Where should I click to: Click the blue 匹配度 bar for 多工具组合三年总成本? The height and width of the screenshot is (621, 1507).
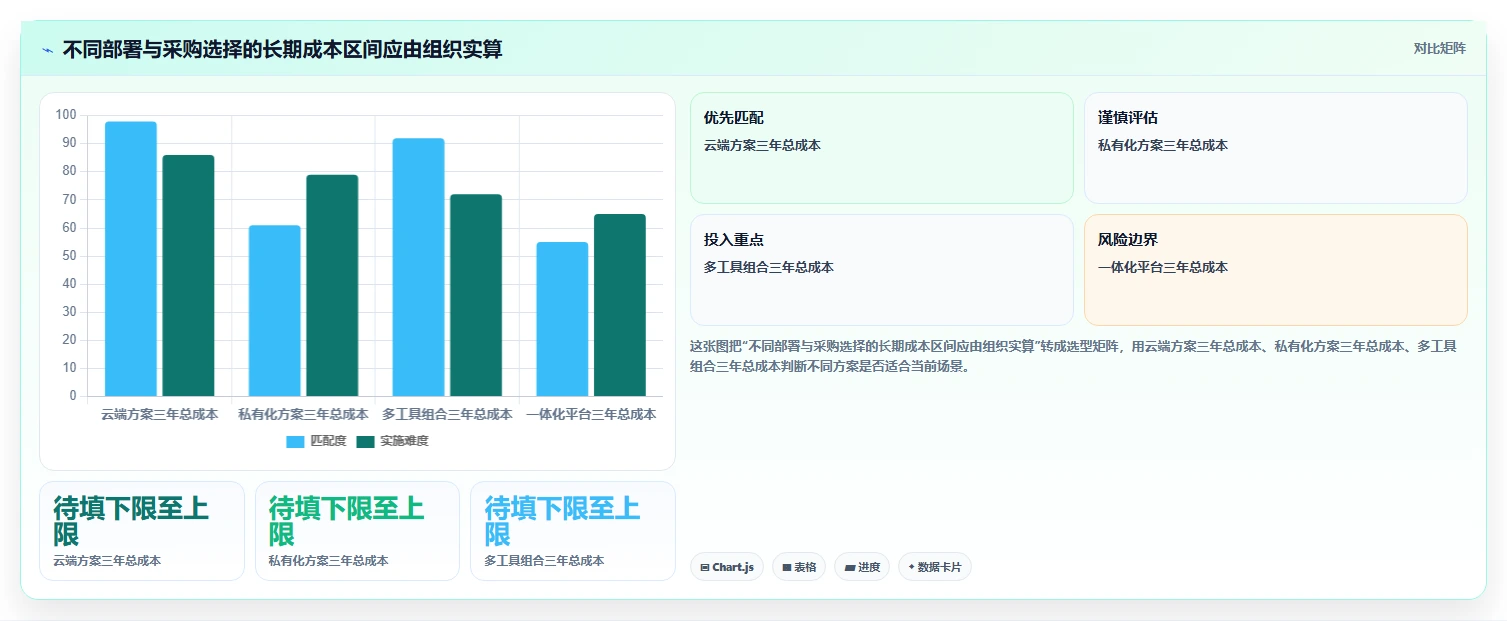418,267
